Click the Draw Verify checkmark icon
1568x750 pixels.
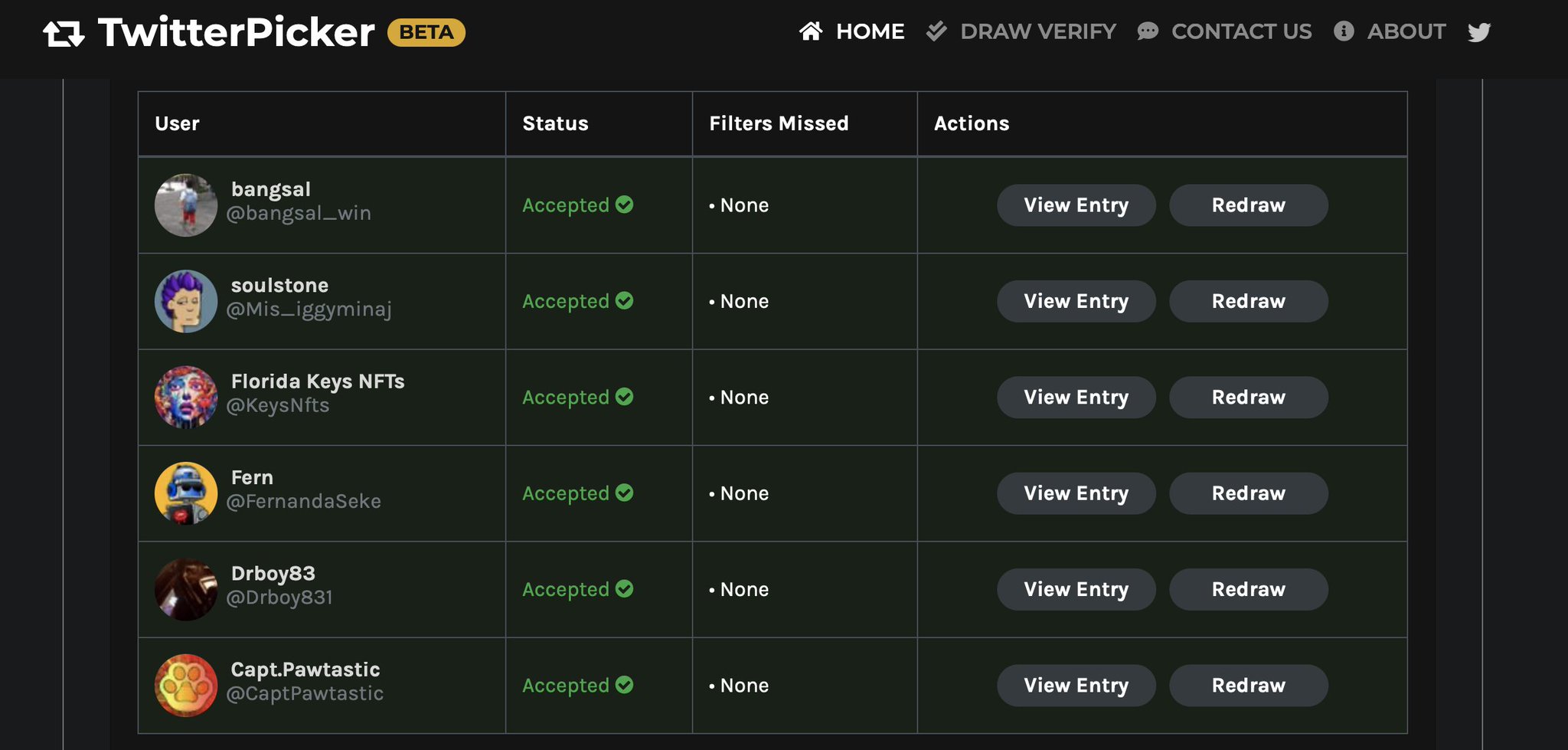click(x=936, y=31)
